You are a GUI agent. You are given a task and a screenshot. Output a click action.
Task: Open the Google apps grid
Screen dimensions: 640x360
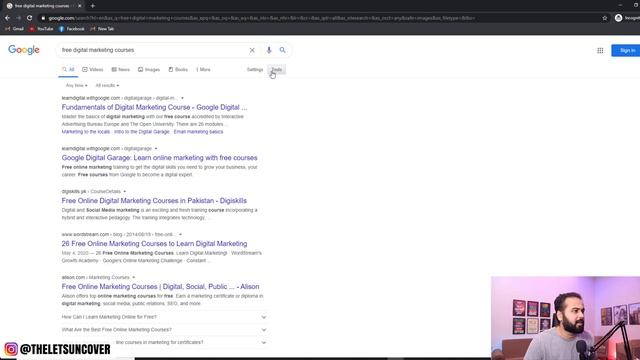[x=600, y=50]
